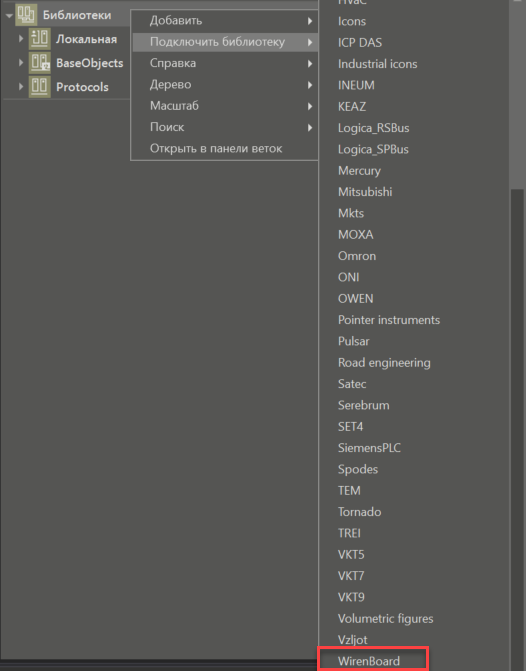Connect the TEM library
The width and height of the screenshot is (526, 671).
(x=349, y=490)
